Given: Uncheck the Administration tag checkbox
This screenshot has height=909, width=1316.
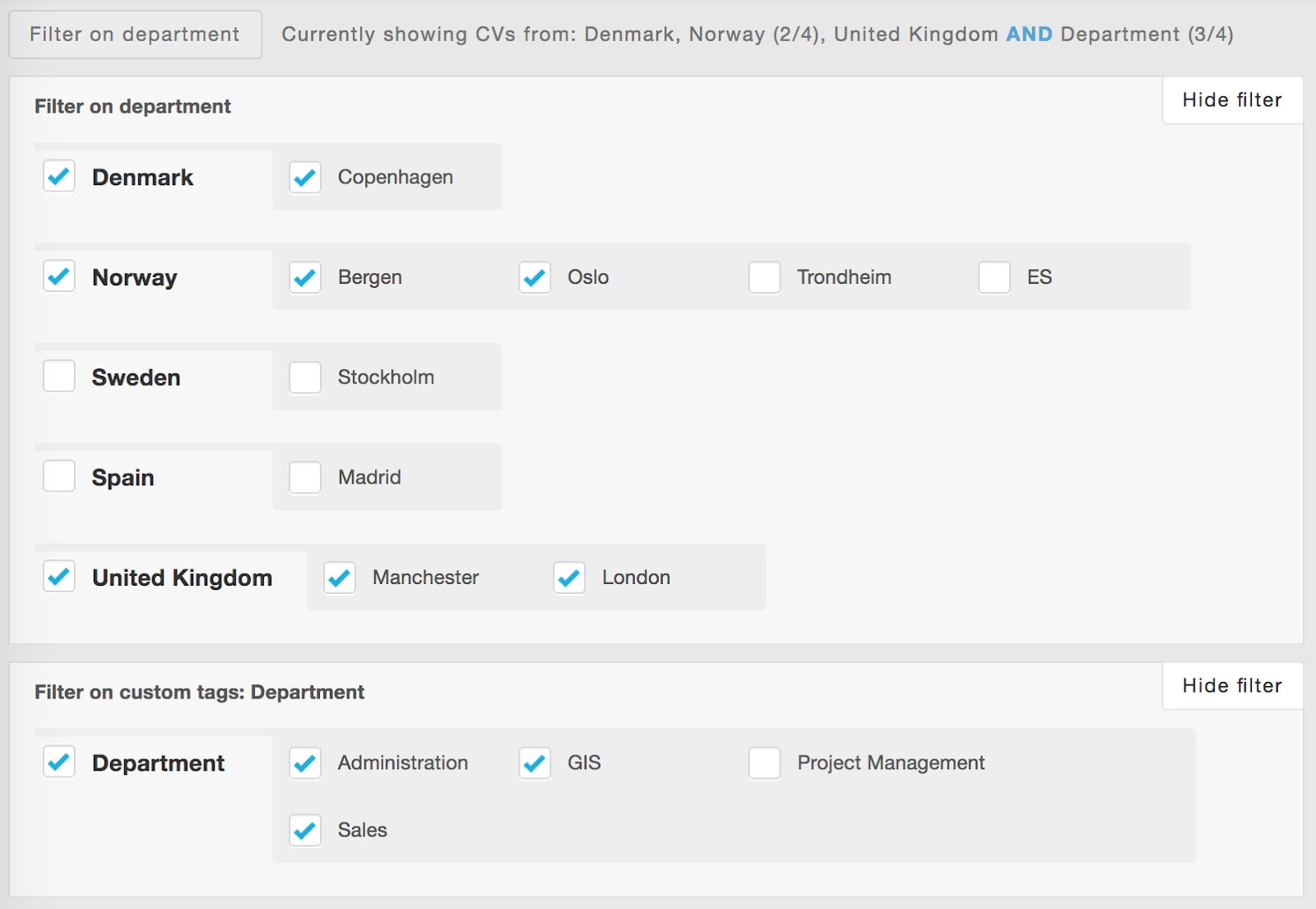Looking at the screenshot, I should pos(305,763).
